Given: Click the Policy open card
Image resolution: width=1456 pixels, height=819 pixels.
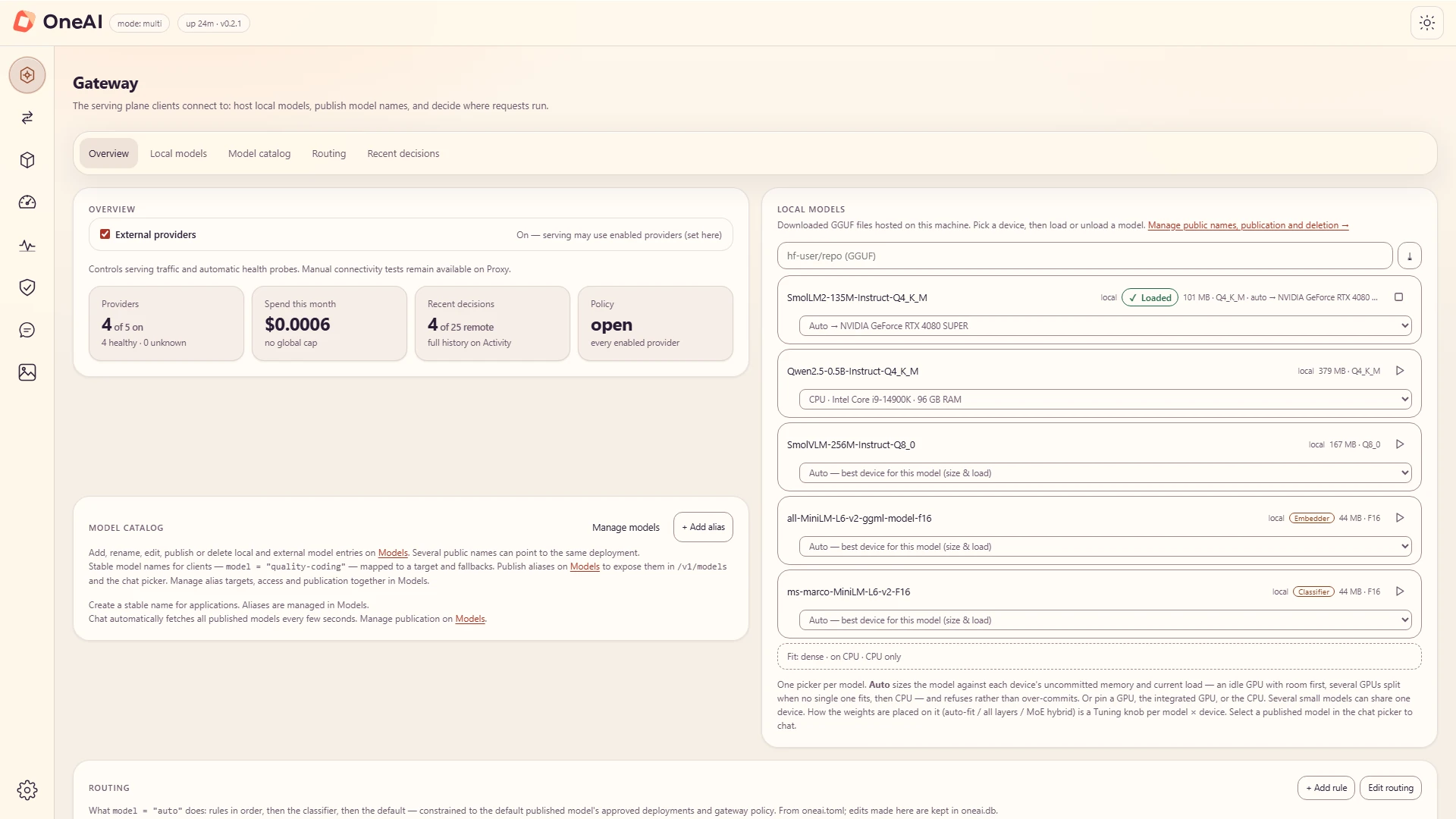Looking at the screenshot, I should pos(655,323).
